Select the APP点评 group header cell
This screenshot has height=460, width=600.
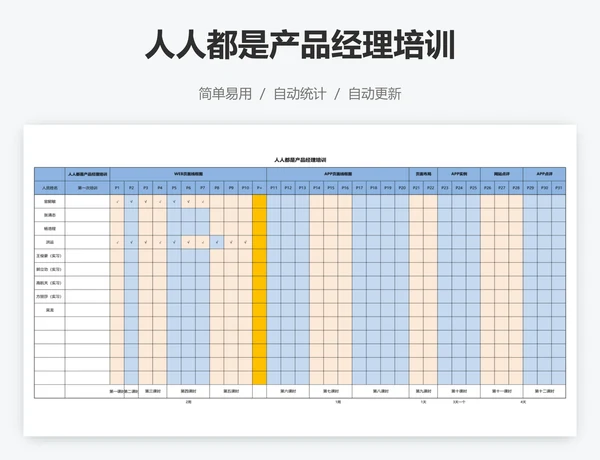[544, 174]
